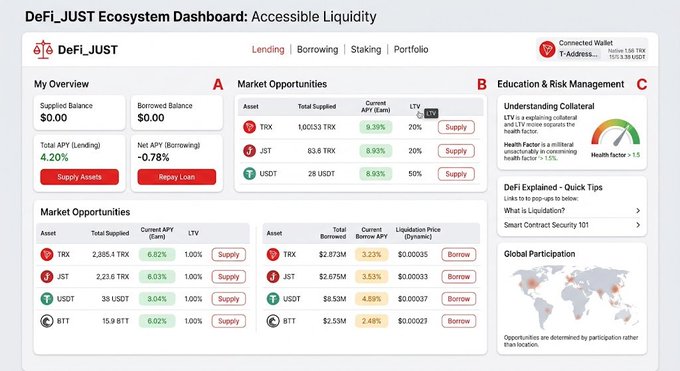Viewport: 680px width, 371px height.
Task: Open the Lending tab
Action: [x=268, y=49]
